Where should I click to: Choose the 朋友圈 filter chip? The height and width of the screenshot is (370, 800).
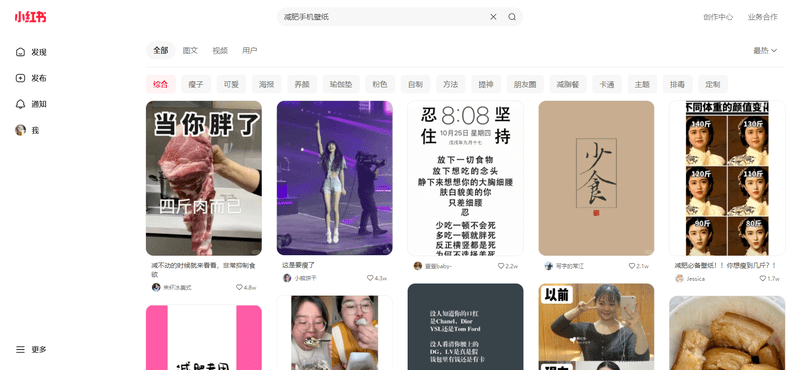click(x=524, y=84)
